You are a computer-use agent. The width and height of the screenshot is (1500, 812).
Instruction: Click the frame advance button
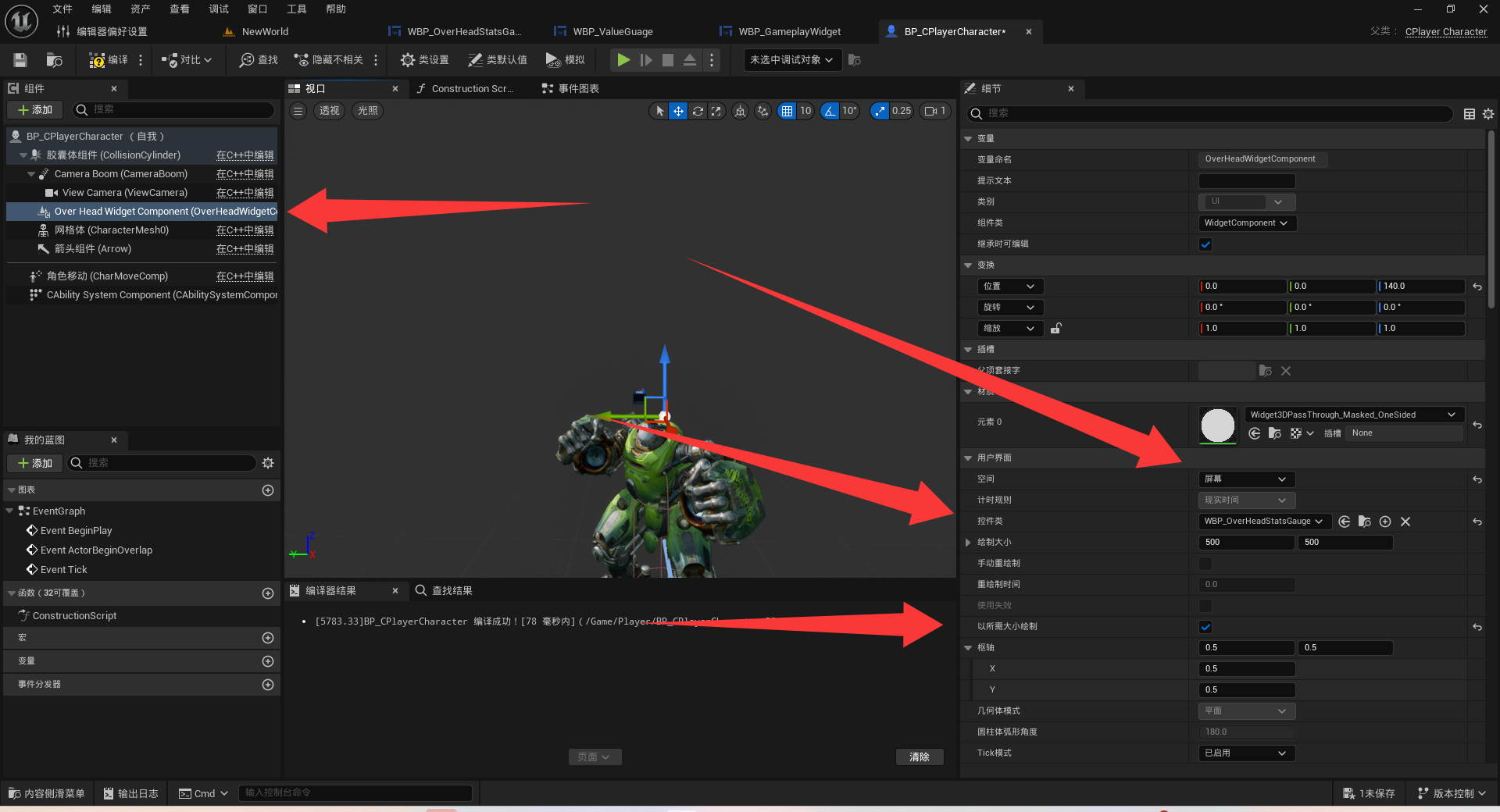646,60
